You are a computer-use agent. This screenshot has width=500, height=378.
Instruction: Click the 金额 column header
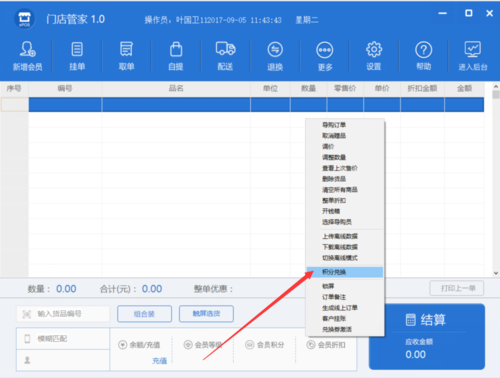point(464,88)
